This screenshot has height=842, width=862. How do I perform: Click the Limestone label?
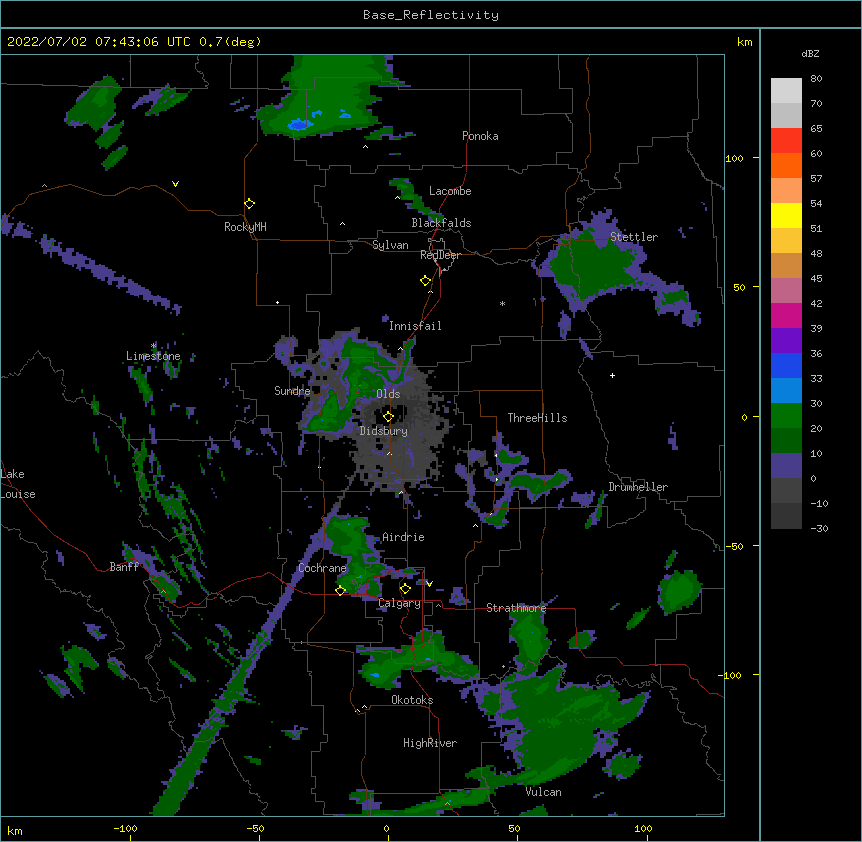tap(153, 356)
